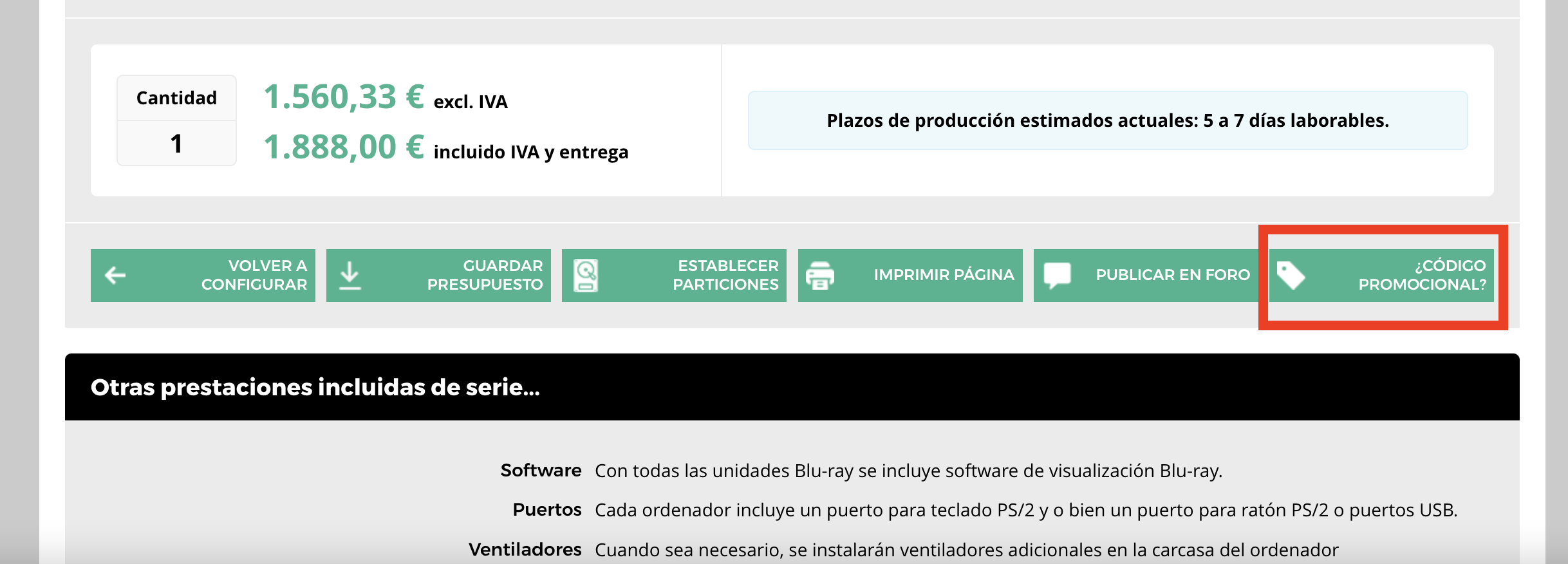The height and width of the screenshot is (564, 1568).
Task: Click the Software row label
Action: [x=541, y=471]
